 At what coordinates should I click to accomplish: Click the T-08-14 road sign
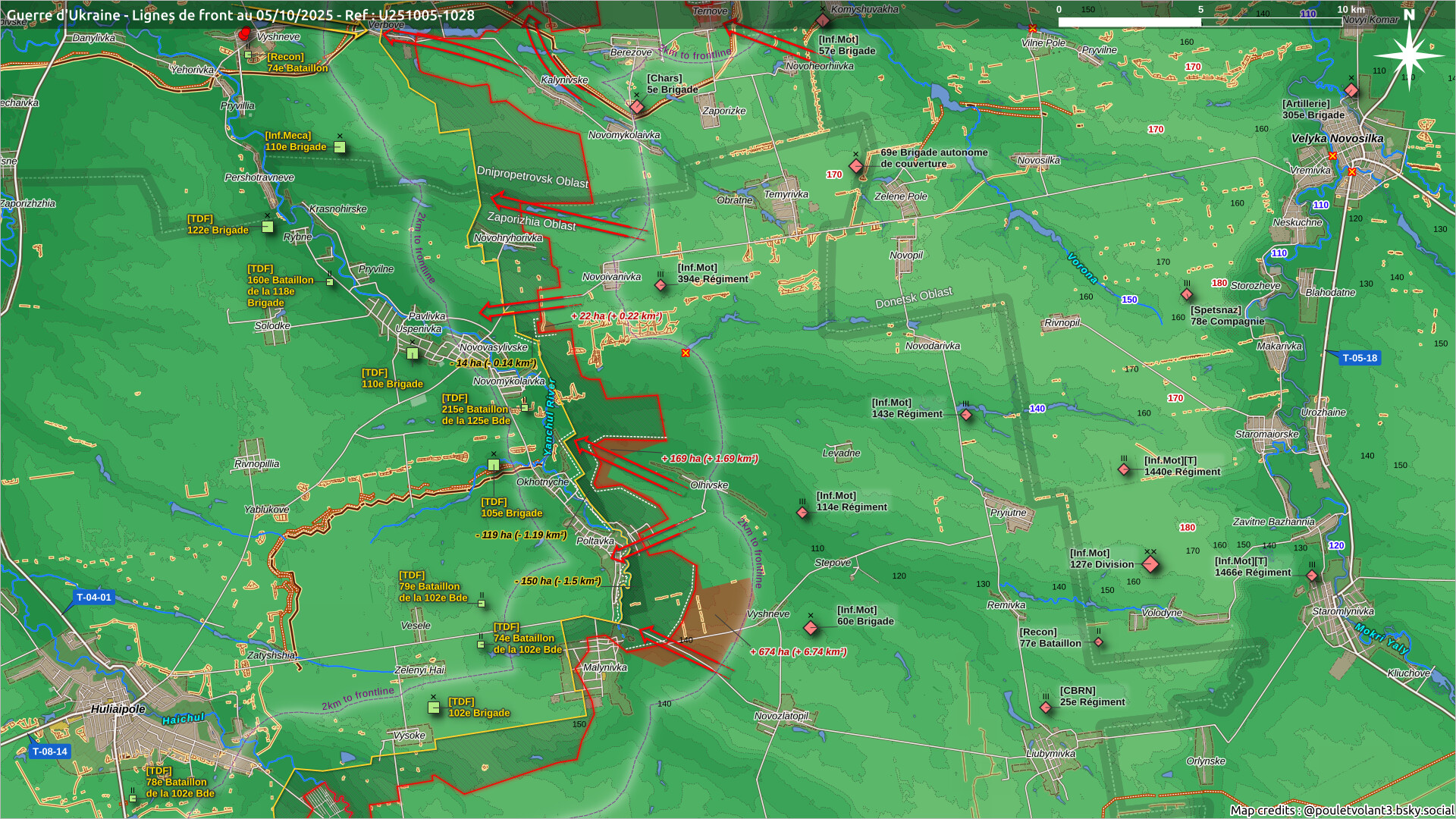(x=49, y=752)
